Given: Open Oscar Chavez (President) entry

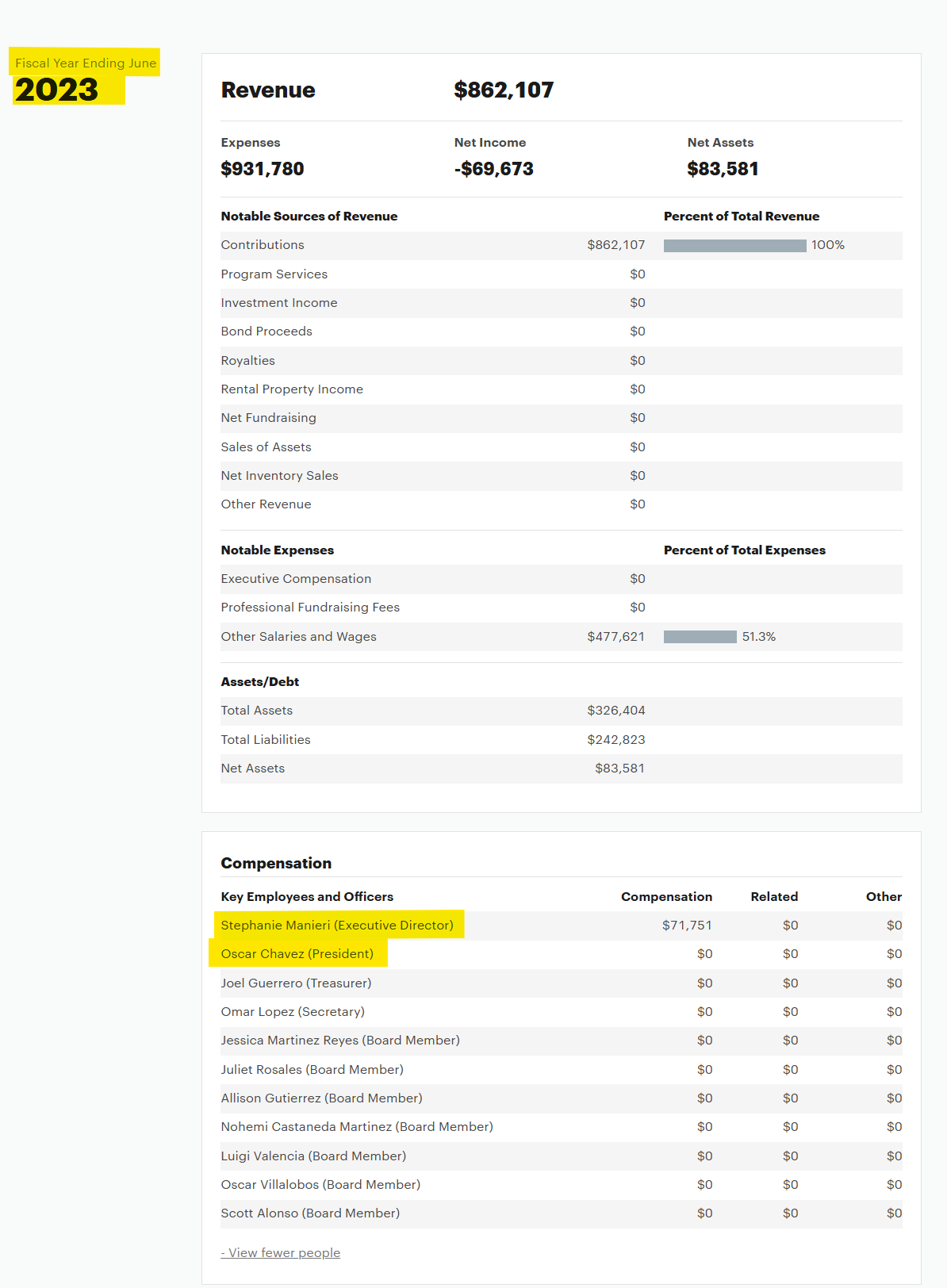Looking at the screenshot, I should (297, 953).
